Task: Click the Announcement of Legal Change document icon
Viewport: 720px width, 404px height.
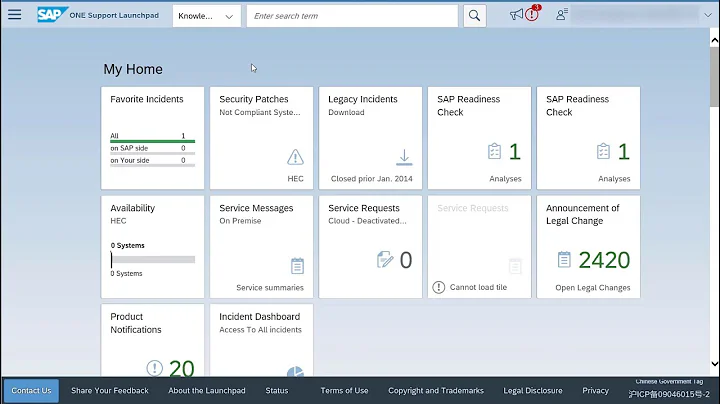Action: (564, 260)
